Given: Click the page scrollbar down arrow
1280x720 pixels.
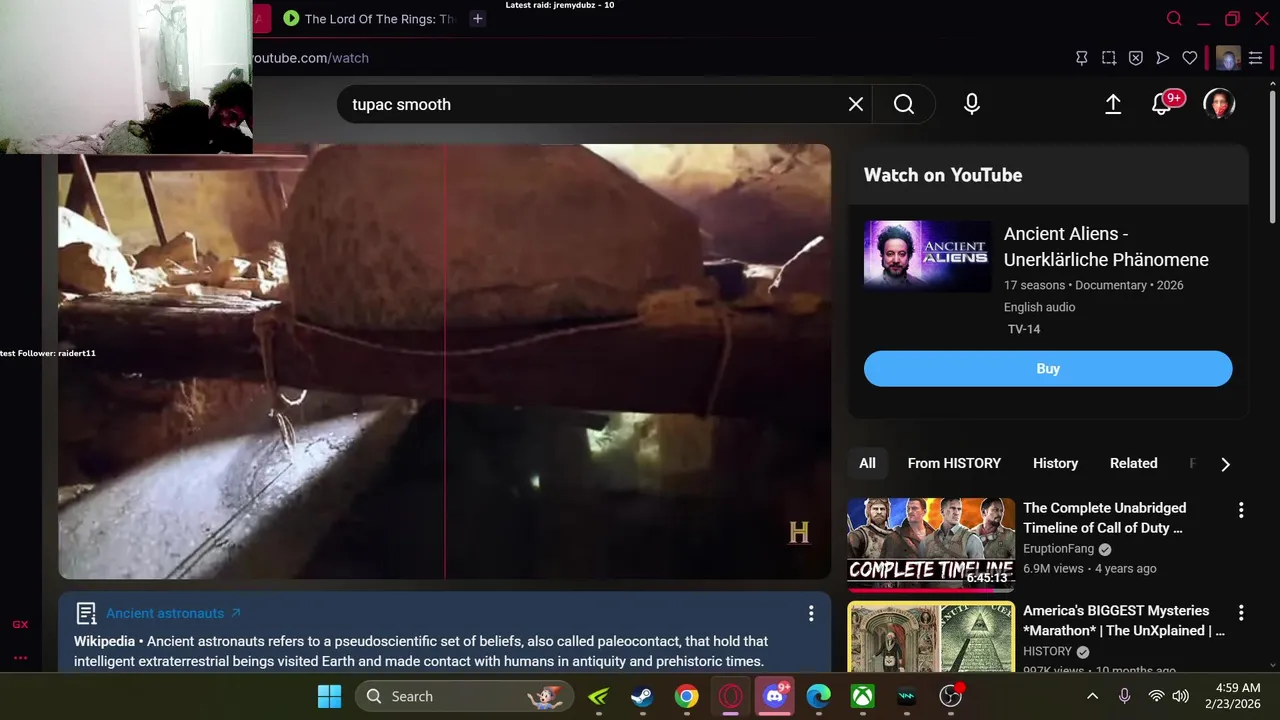Looking at the screenshot, I should pyautogui.click(x=1272, y=664).
